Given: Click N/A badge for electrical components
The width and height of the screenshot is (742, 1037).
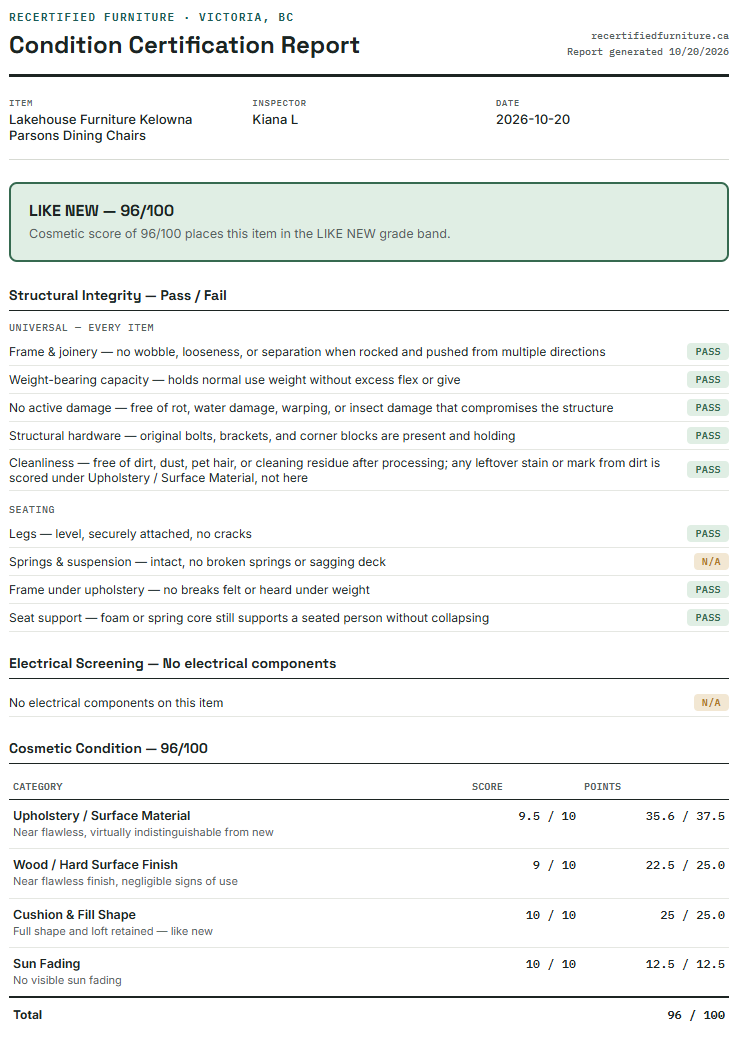Looking at the screenshot, I should (711, 702).
